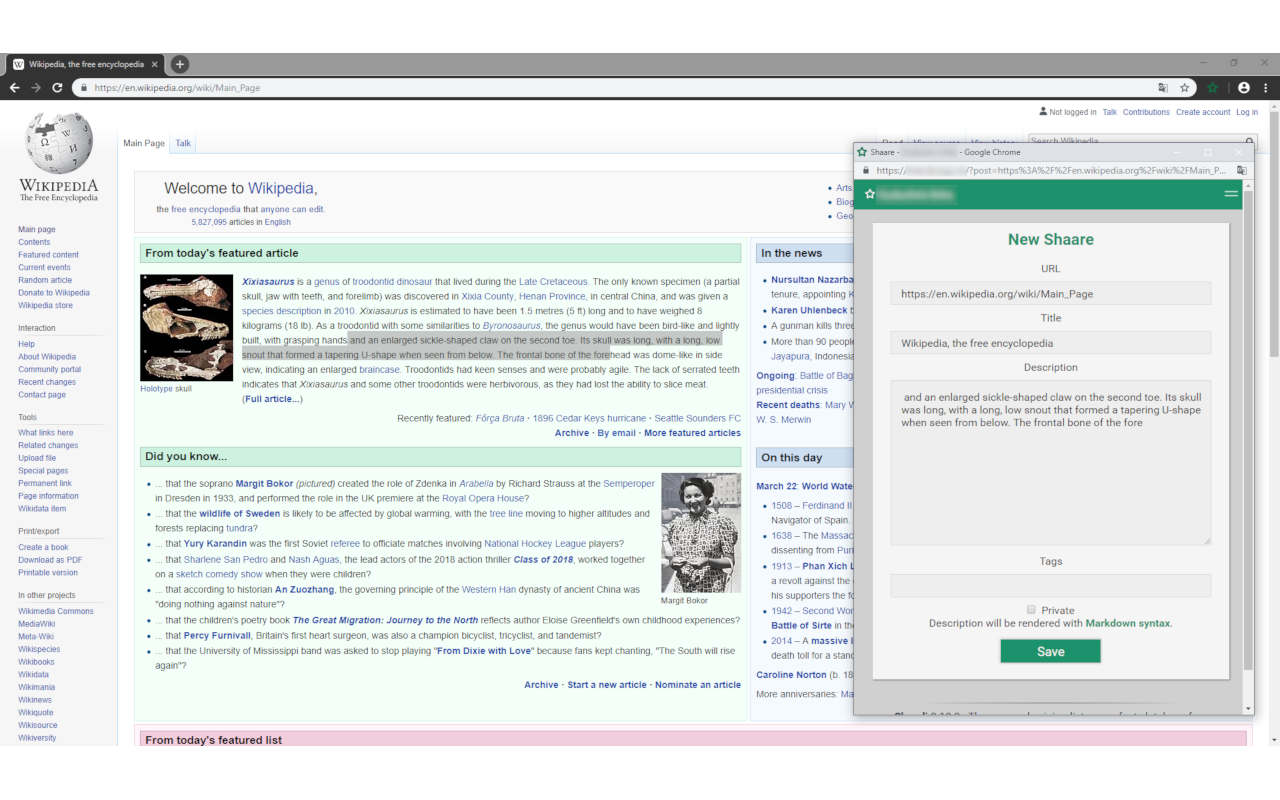The image size is (1280, 800).
Task: Open a new tab with the plus button
Action: [x=180, y=64]
